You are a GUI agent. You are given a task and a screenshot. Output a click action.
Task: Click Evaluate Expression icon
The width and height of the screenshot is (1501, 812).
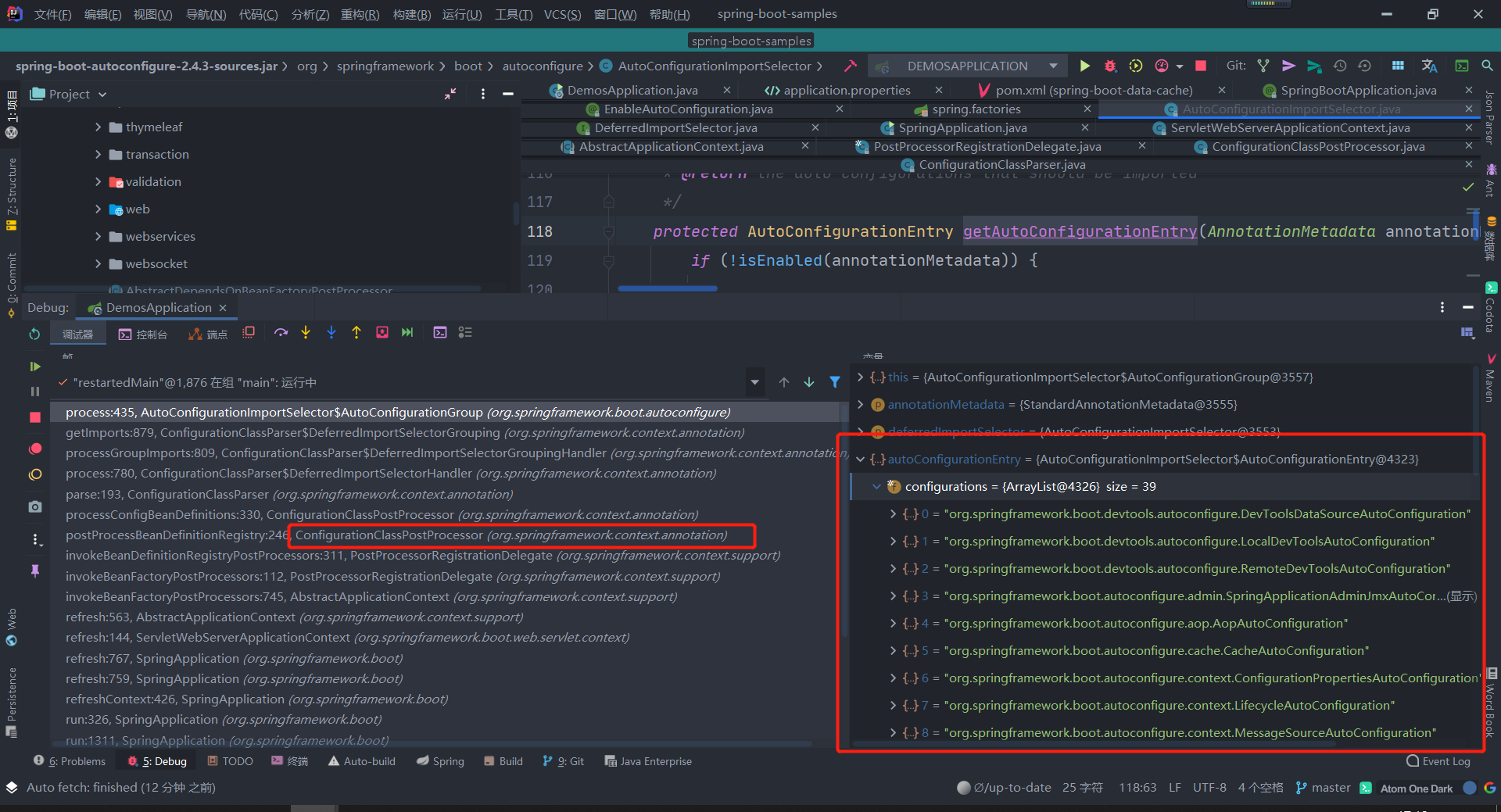click(440, 333)
